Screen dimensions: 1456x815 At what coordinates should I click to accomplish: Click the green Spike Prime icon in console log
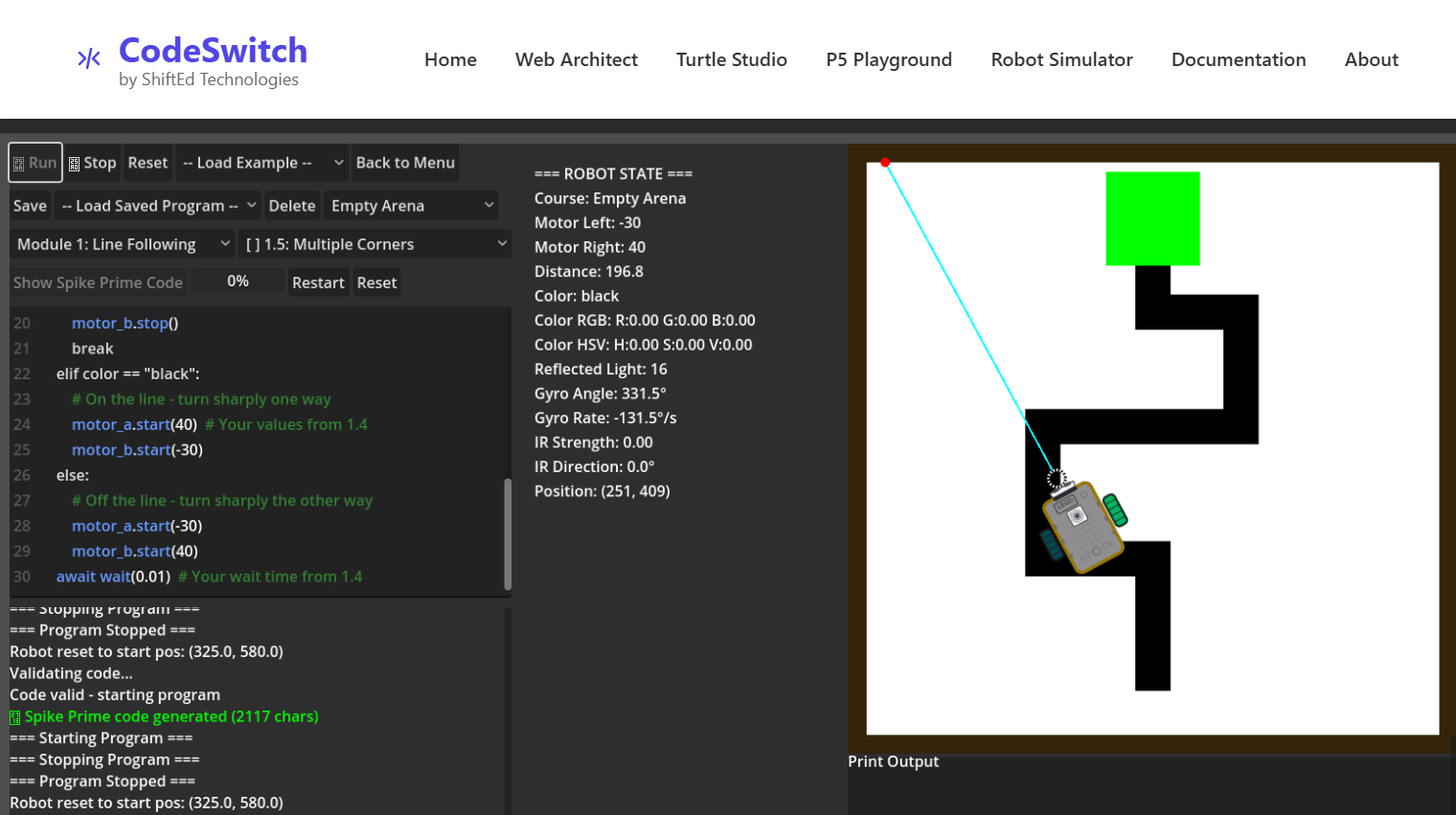pyautogui.click(x=13, y=715)
